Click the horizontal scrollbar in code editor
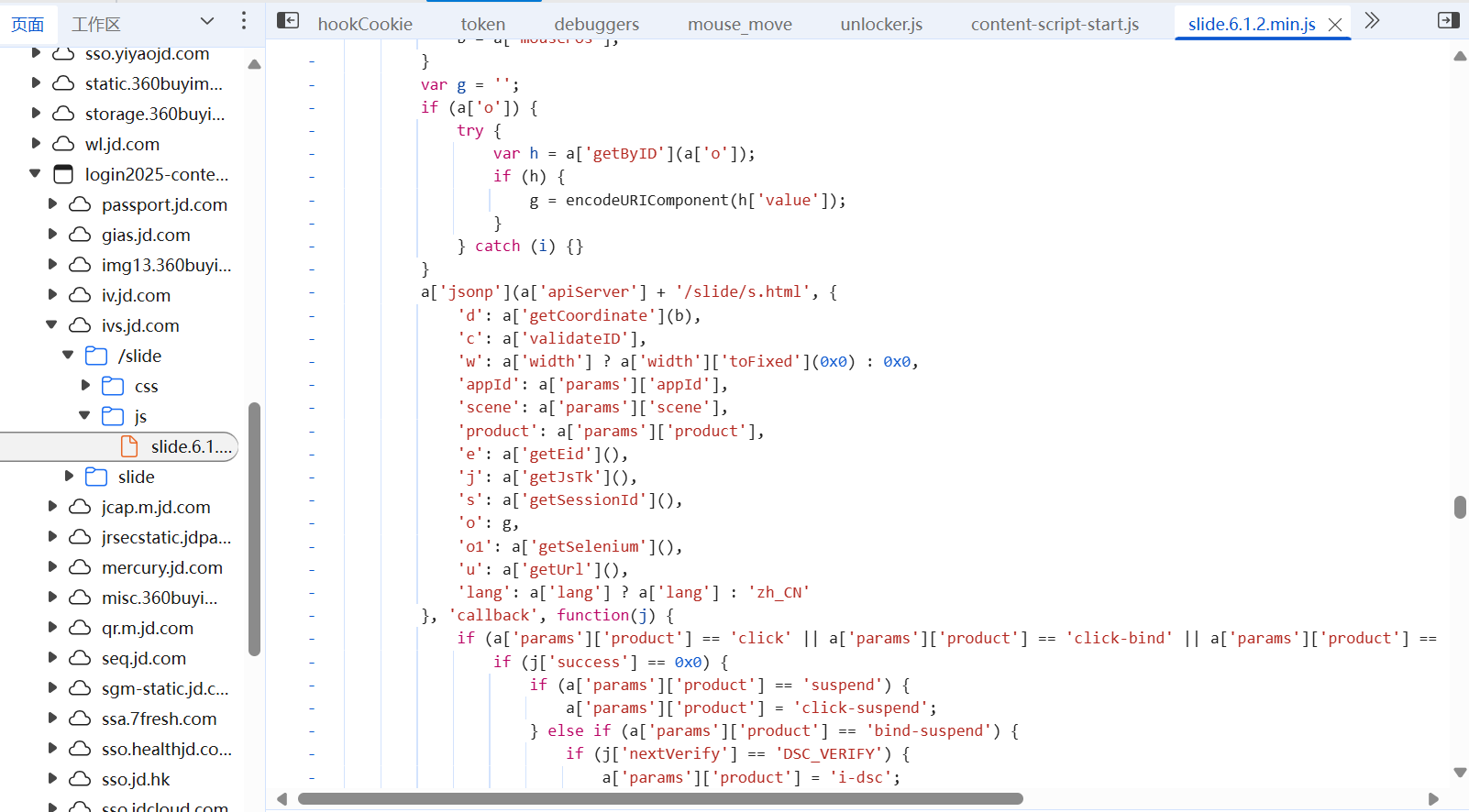Image resolution: width=1469 pixels, height=812 pixels. 660,798
